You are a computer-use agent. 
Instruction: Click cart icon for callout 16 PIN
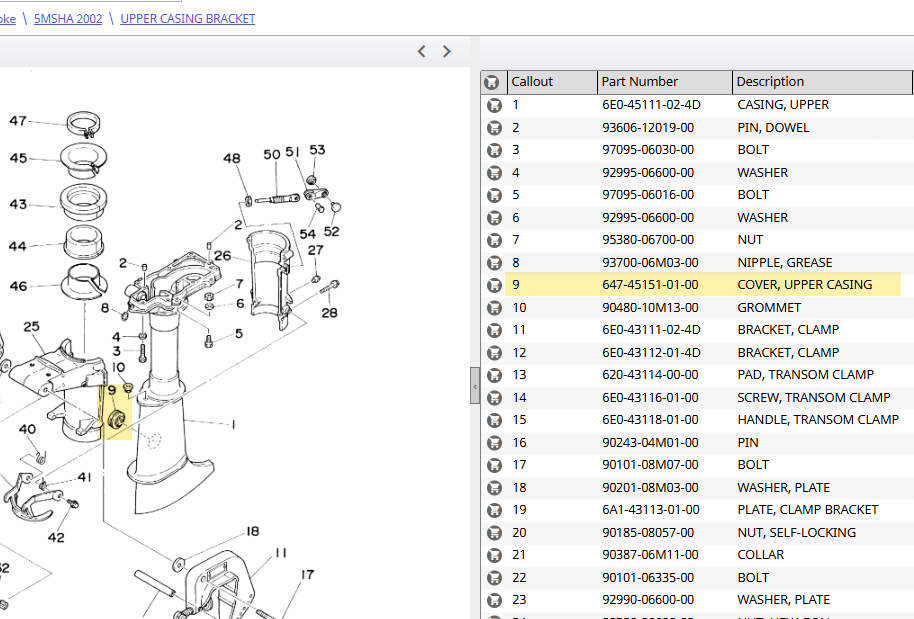(x=494, y=443)
